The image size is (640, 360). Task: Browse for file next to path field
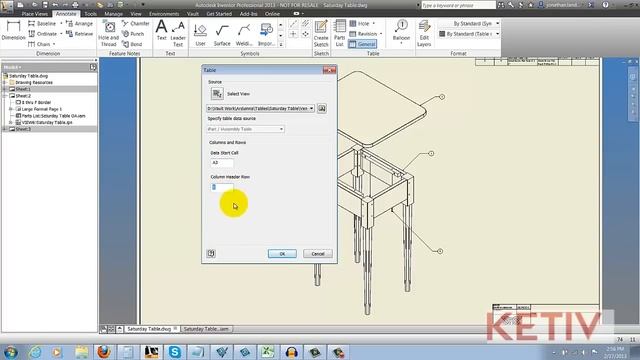tap(322, 108)
